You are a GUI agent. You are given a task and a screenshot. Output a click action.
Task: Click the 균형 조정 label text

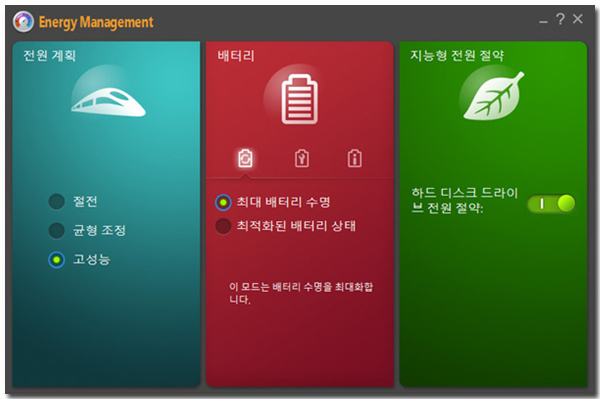(x=99, y=230)
